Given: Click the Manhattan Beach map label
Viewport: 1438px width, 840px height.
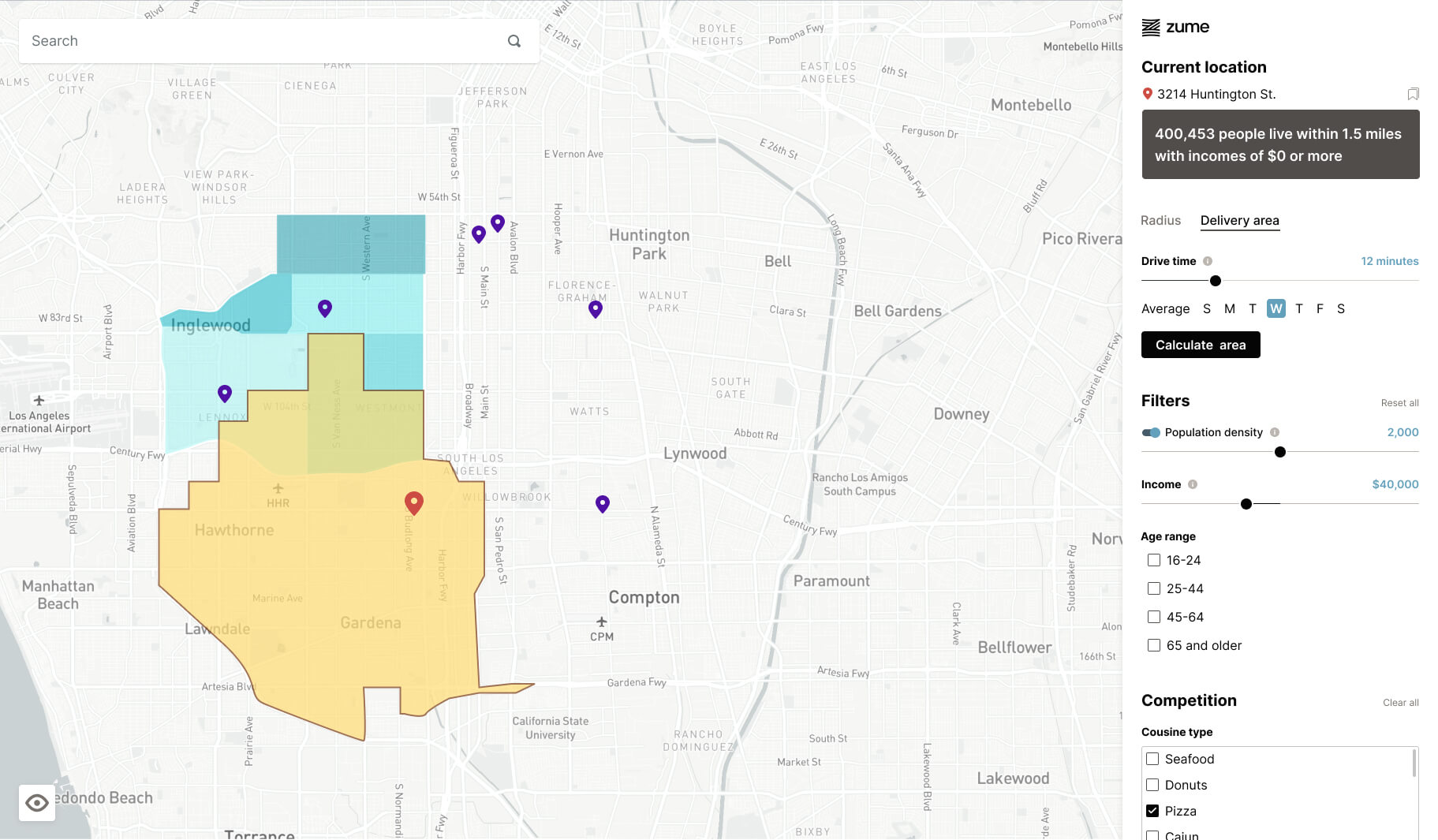Looking at the screenshot, I should (58, 595).
